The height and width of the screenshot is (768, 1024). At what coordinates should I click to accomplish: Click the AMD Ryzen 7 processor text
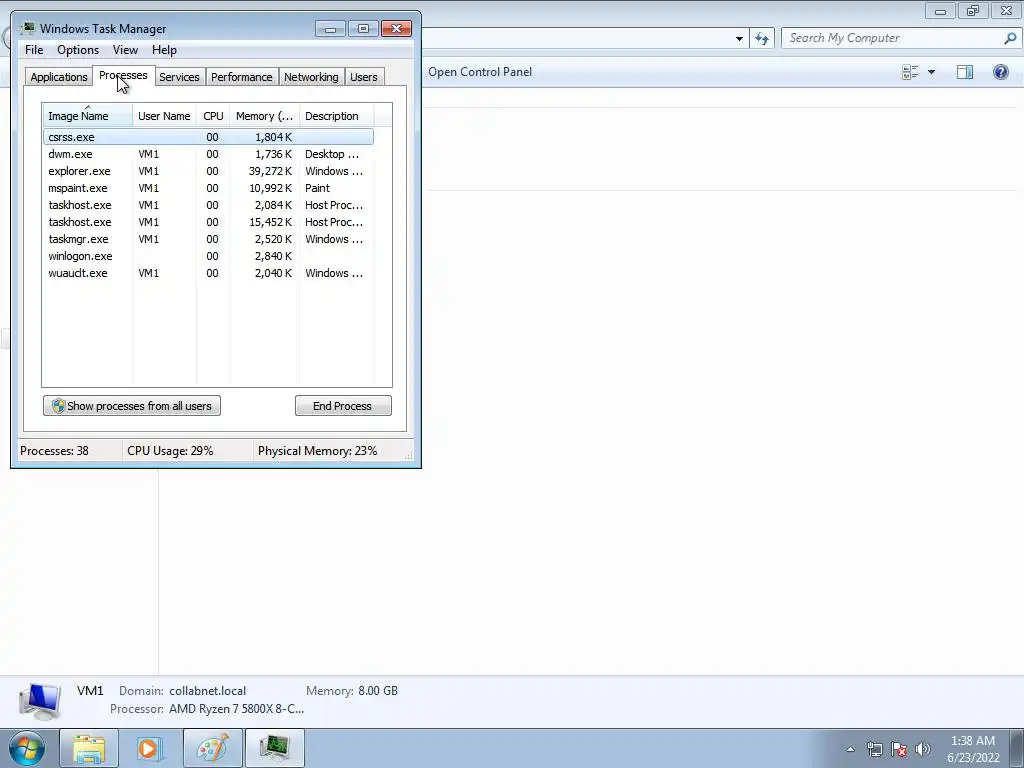point(236,709)
